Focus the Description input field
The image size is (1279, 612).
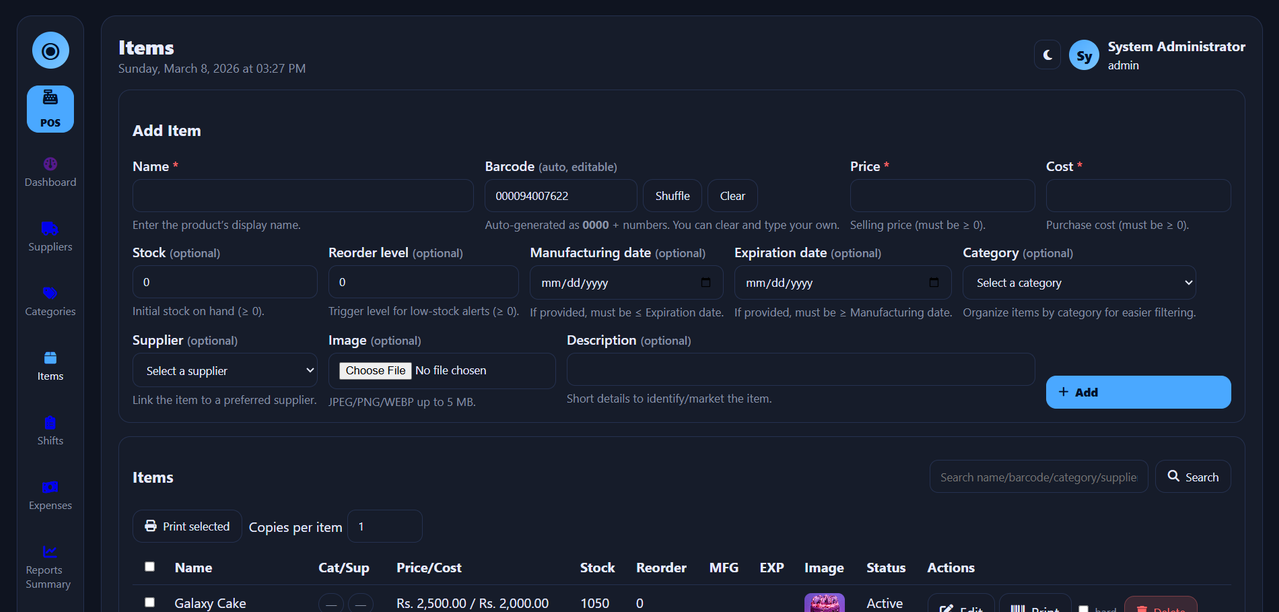801,370
